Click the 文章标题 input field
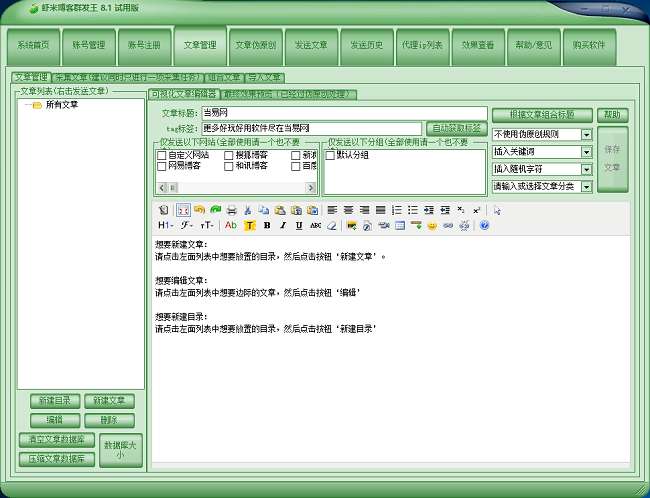The height and width of the screenshot is (498, 650). click(x=344, y=114)
